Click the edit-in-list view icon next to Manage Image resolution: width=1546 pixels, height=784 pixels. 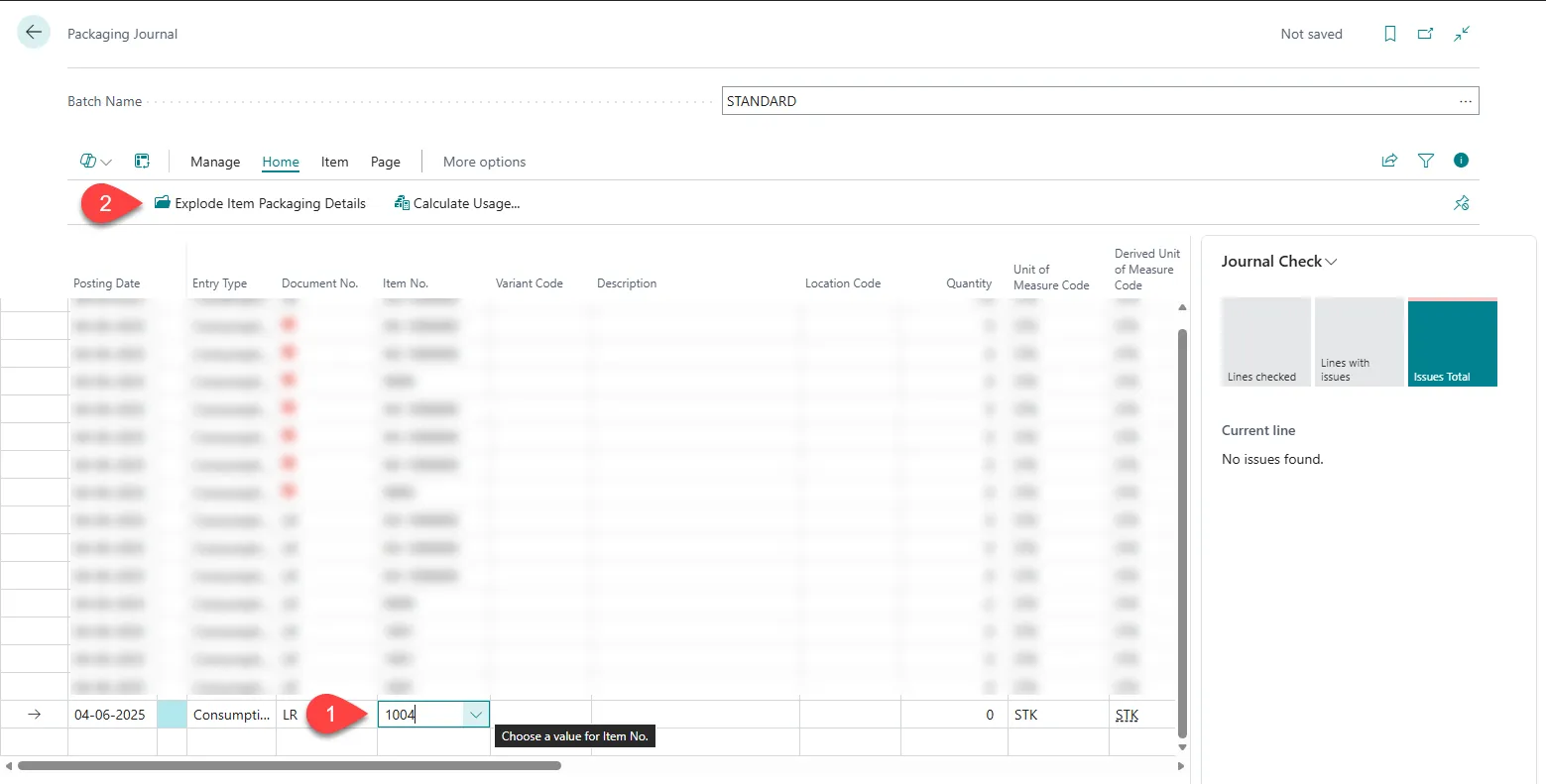(x=142, y=161)
